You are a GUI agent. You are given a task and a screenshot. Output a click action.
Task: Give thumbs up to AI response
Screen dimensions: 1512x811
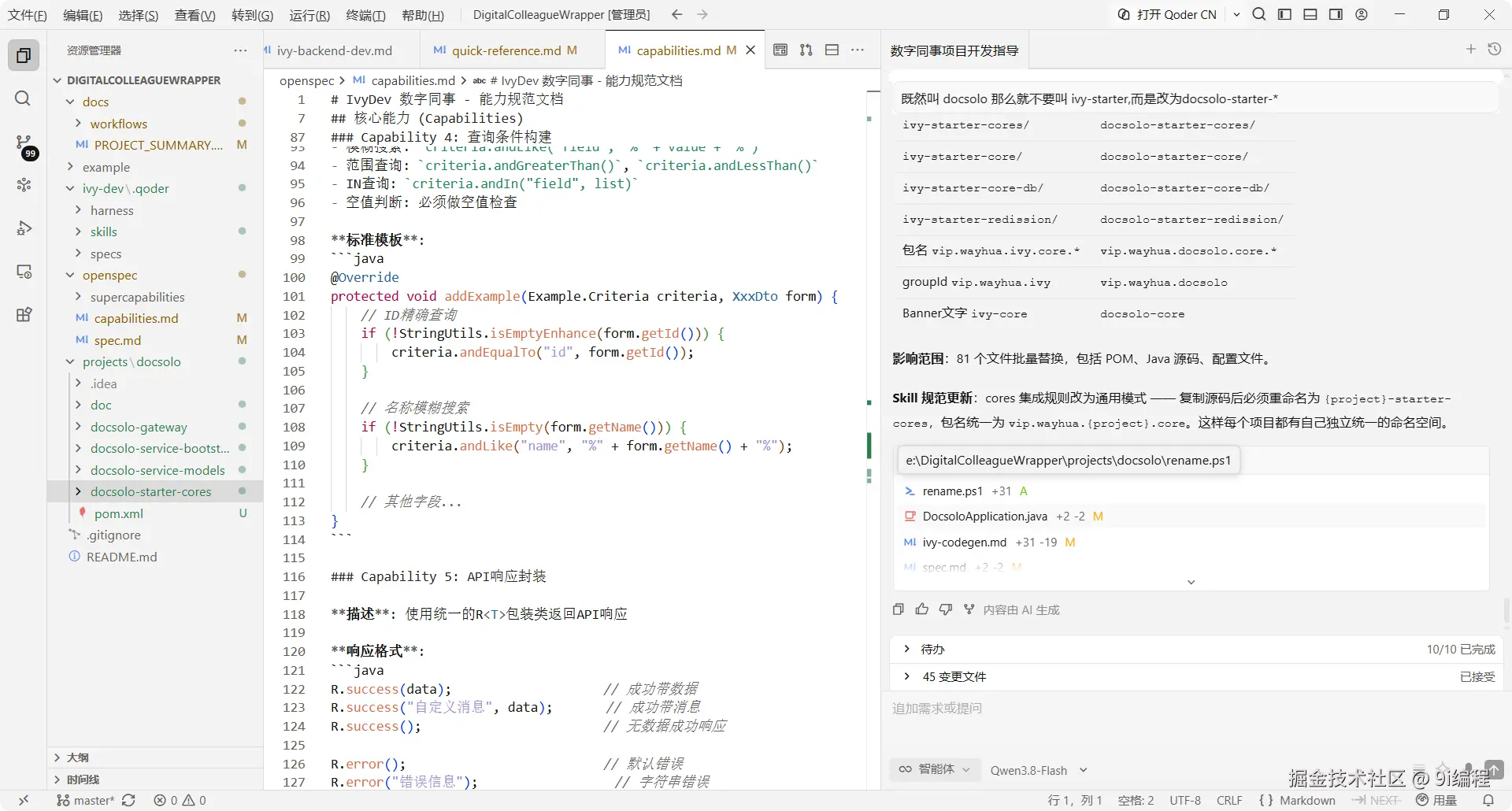pos(922,609)
